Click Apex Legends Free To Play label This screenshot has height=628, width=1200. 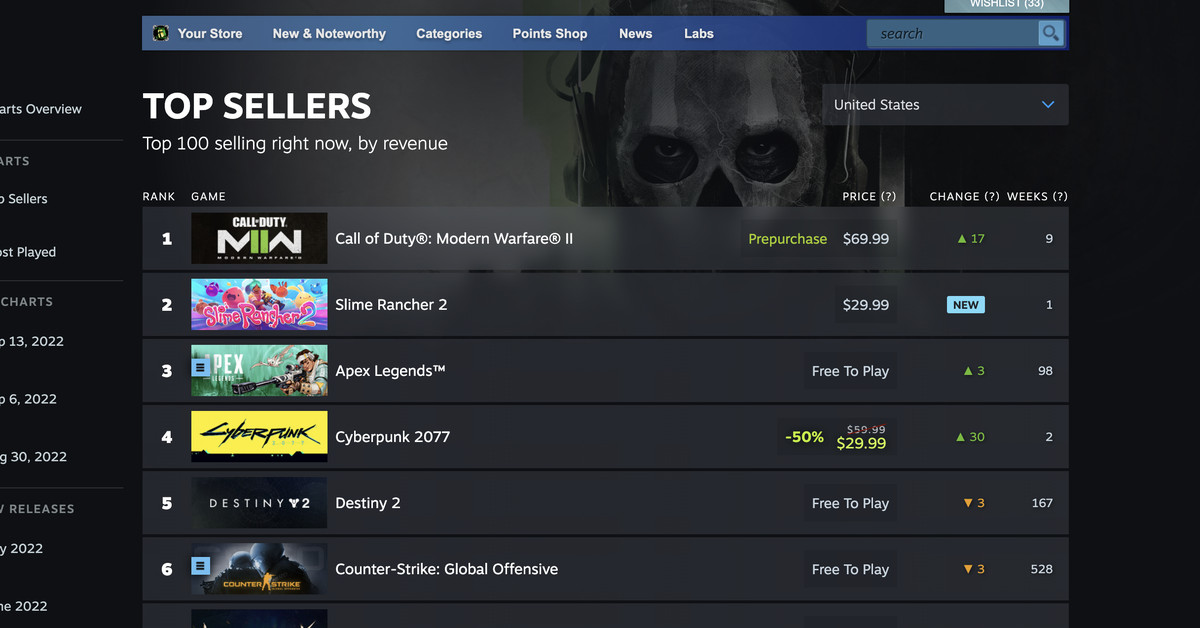[x=850, y=371]
